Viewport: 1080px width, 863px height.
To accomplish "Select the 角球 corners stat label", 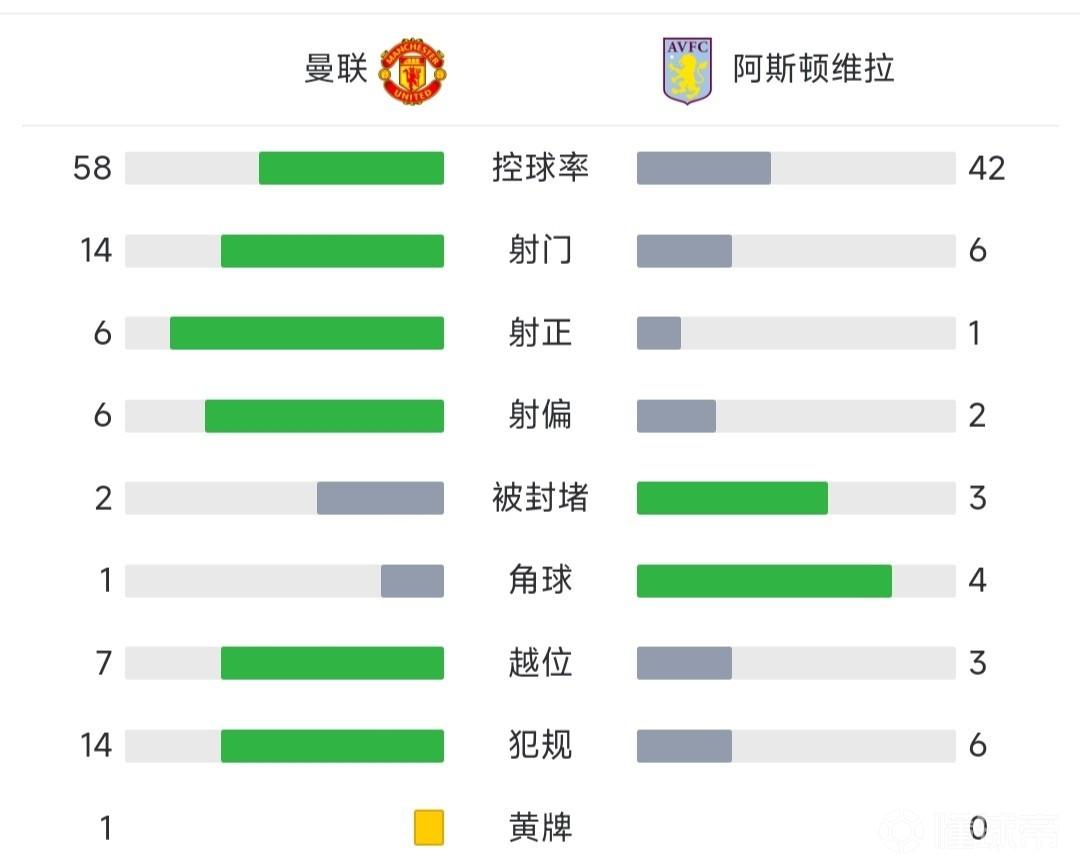I will click(x=540, y=581).
